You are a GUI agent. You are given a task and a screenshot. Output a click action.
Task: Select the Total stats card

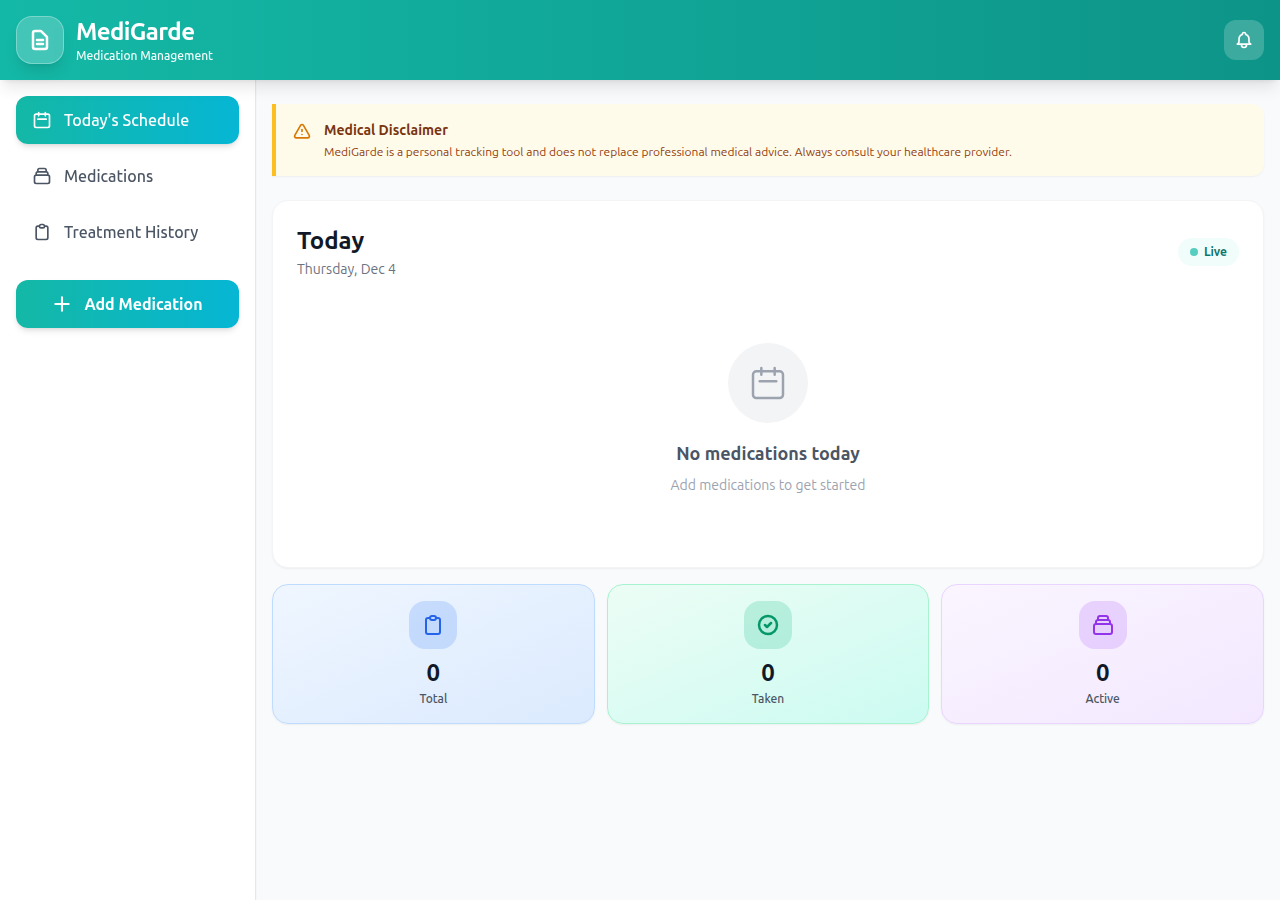pos(433,654)
